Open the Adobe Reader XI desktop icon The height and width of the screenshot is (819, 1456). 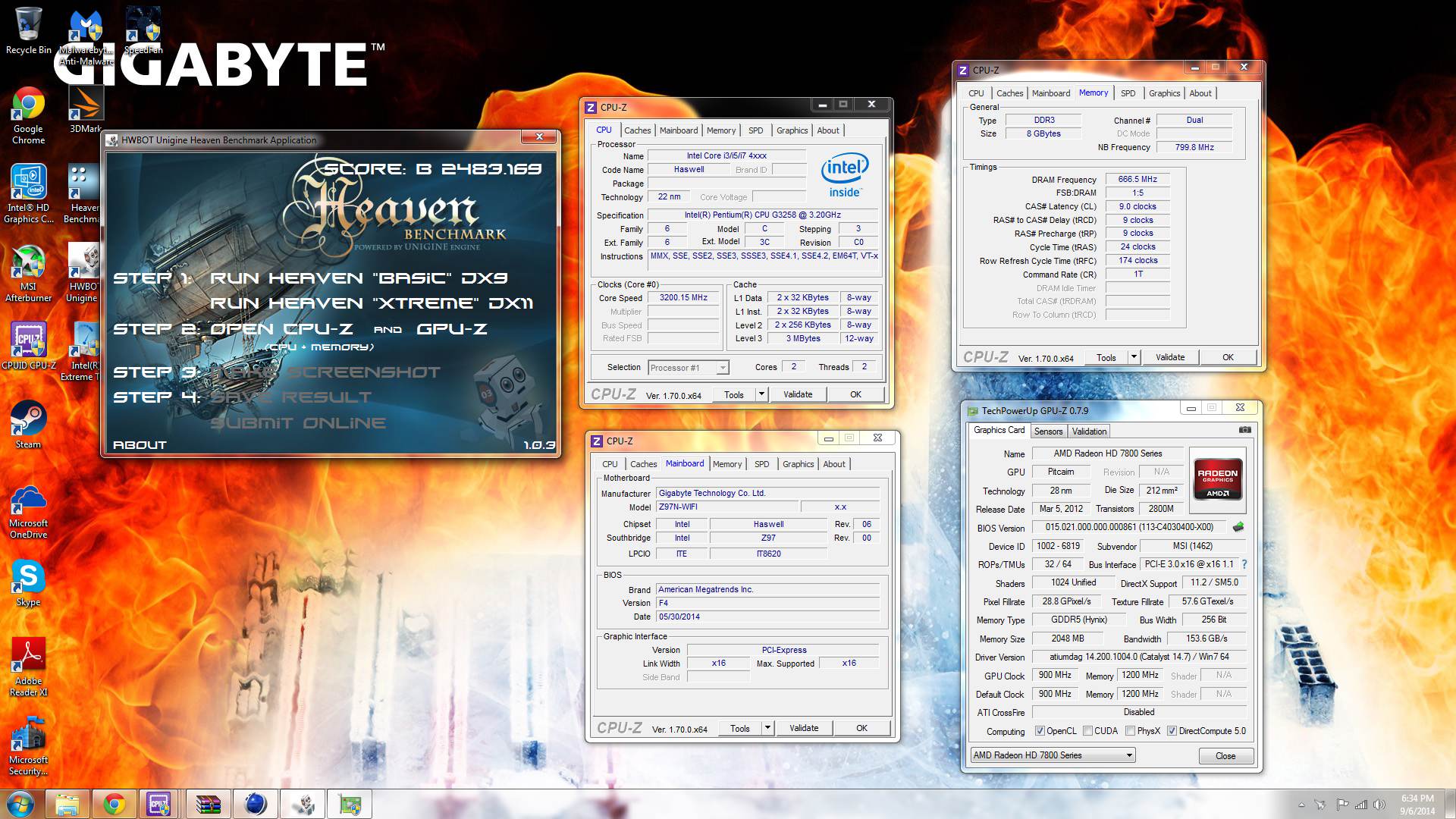pos(28,667)
